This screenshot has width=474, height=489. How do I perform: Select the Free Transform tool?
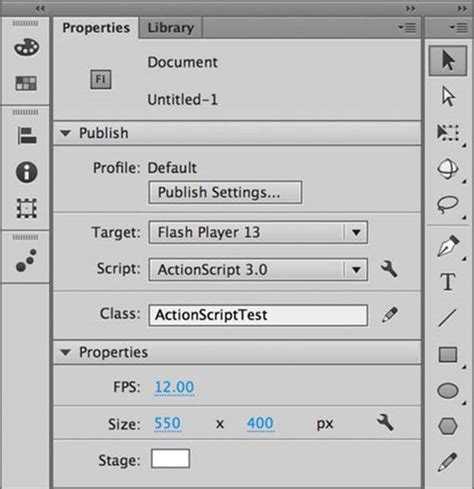tap(448, 133)
